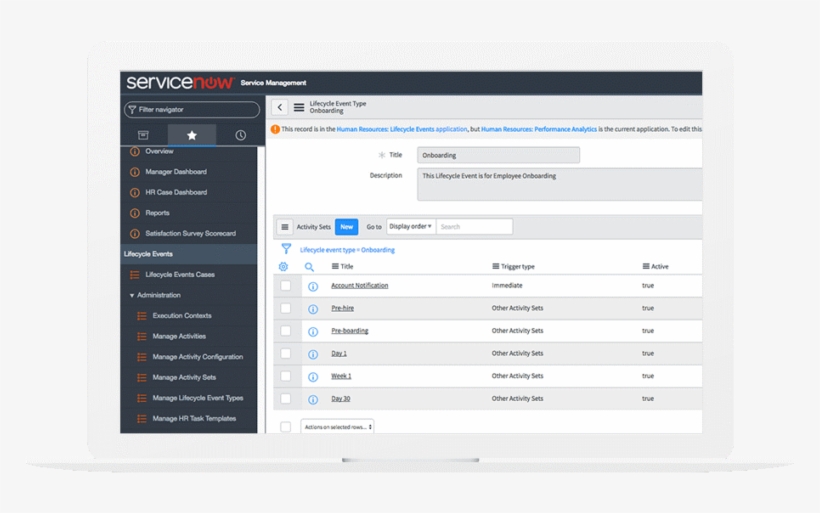
Task: Open Manager Dashboard module
Action: pos(176,172)
